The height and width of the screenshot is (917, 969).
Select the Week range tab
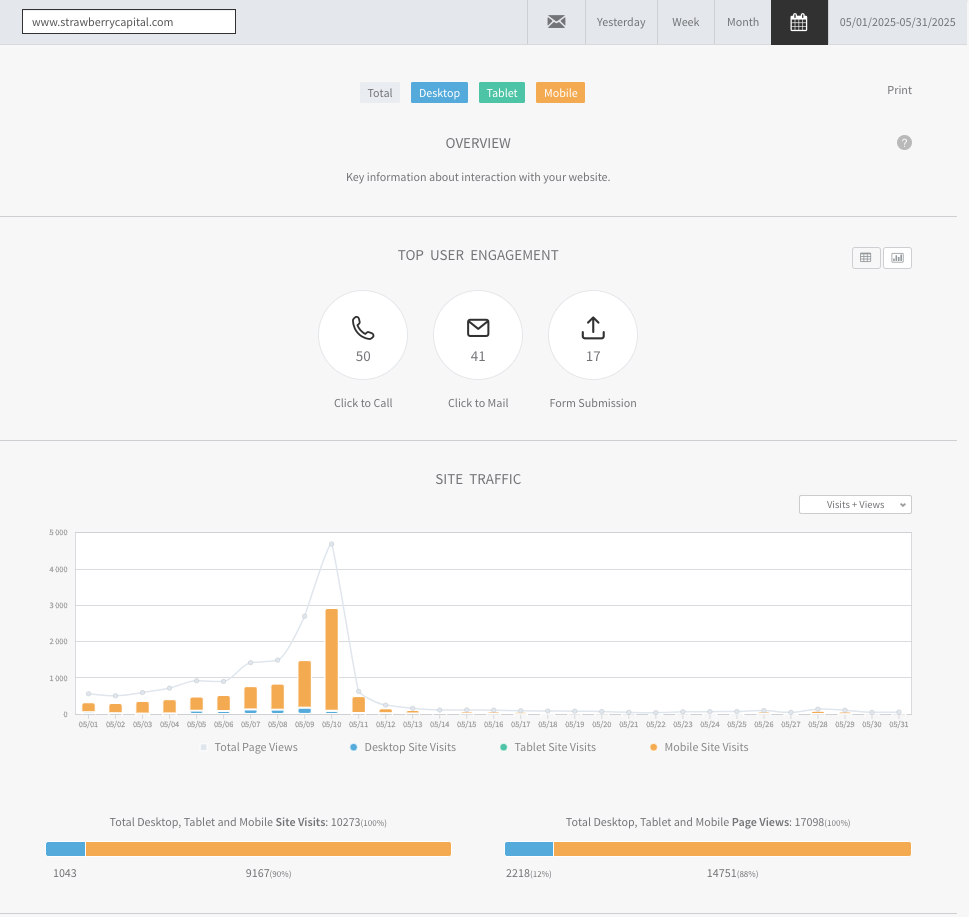point(685,22)
